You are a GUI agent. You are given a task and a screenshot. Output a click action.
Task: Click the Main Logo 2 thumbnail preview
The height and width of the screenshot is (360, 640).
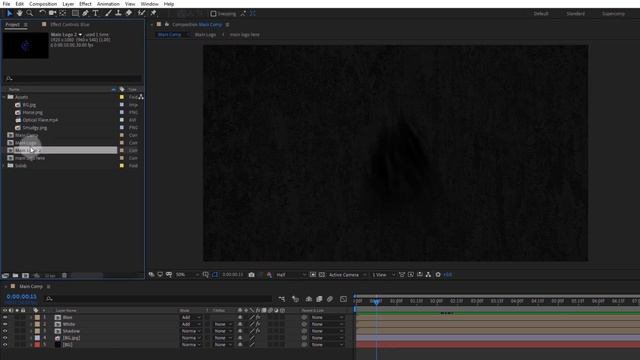pos(25,45)
